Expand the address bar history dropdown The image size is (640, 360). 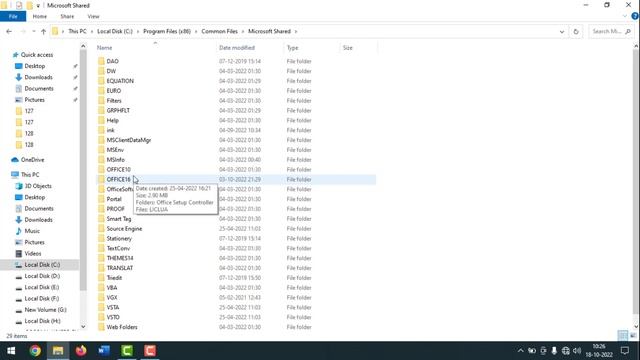pyautogui.click(x=562, y=31)
